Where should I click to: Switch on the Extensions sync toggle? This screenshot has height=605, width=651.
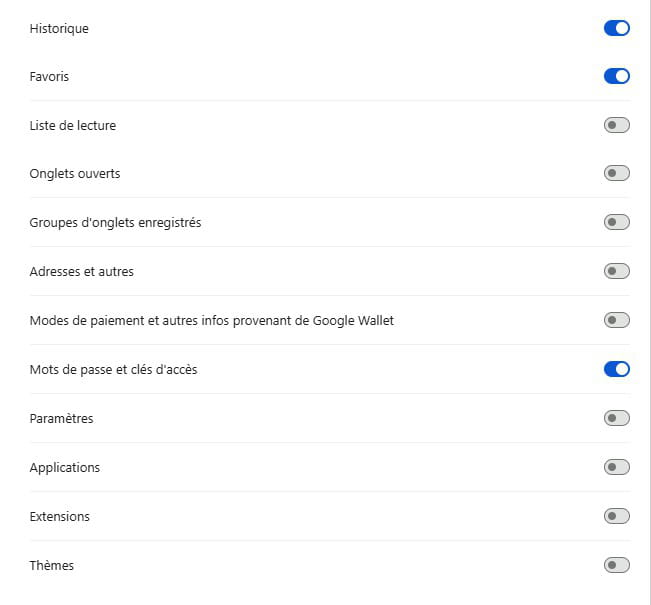tap(616, 516)
